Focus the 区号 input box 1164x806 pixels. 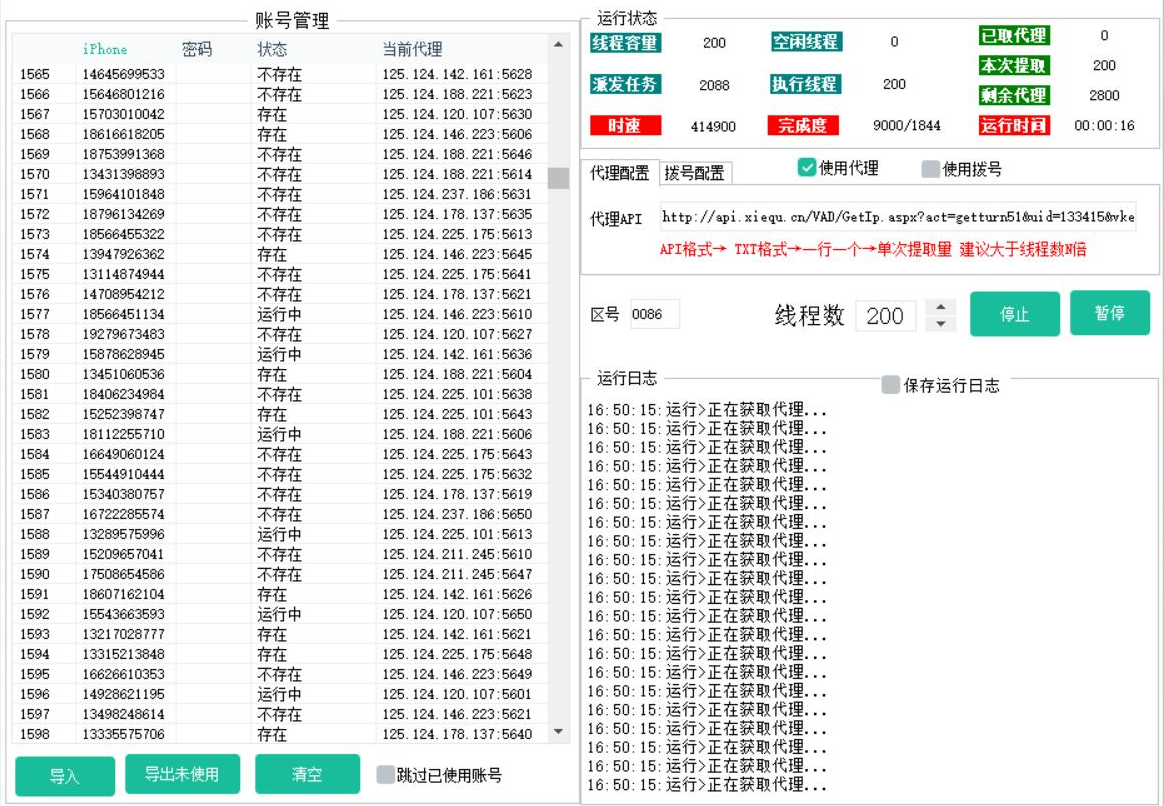654,314
